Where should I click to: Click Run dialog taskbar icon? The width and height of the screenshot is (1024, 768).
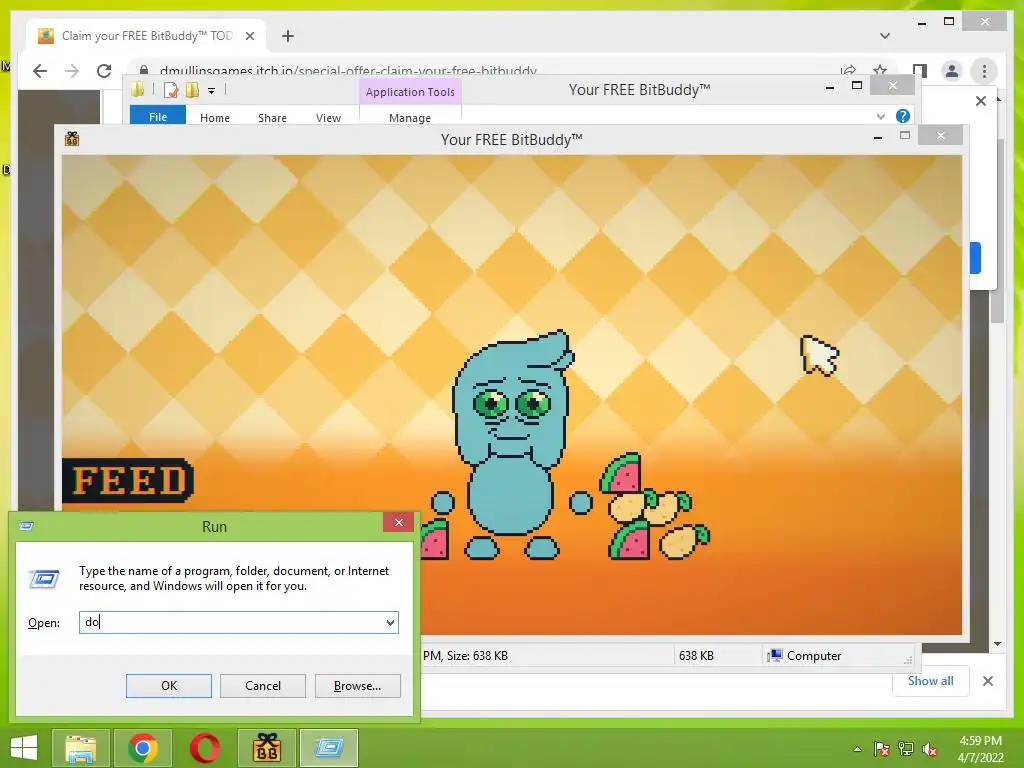point(329,748)
